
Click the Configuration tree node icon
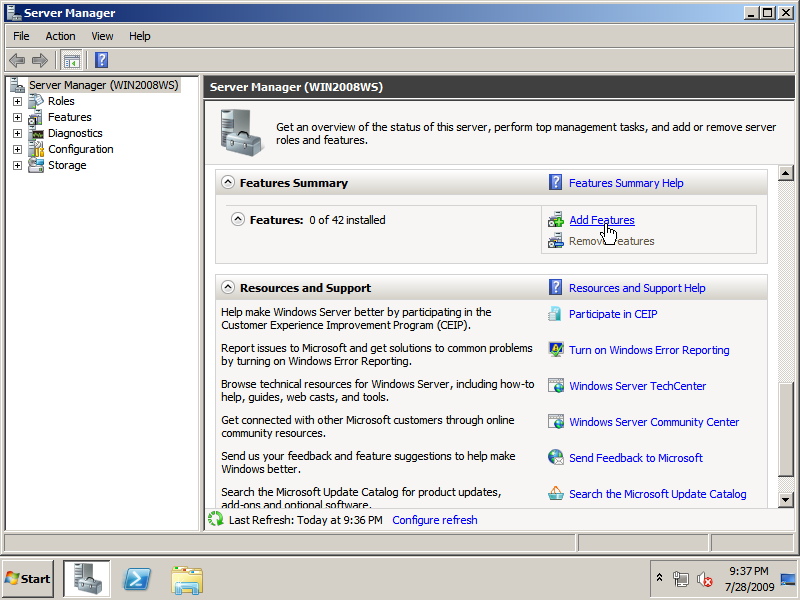(36, 149)
